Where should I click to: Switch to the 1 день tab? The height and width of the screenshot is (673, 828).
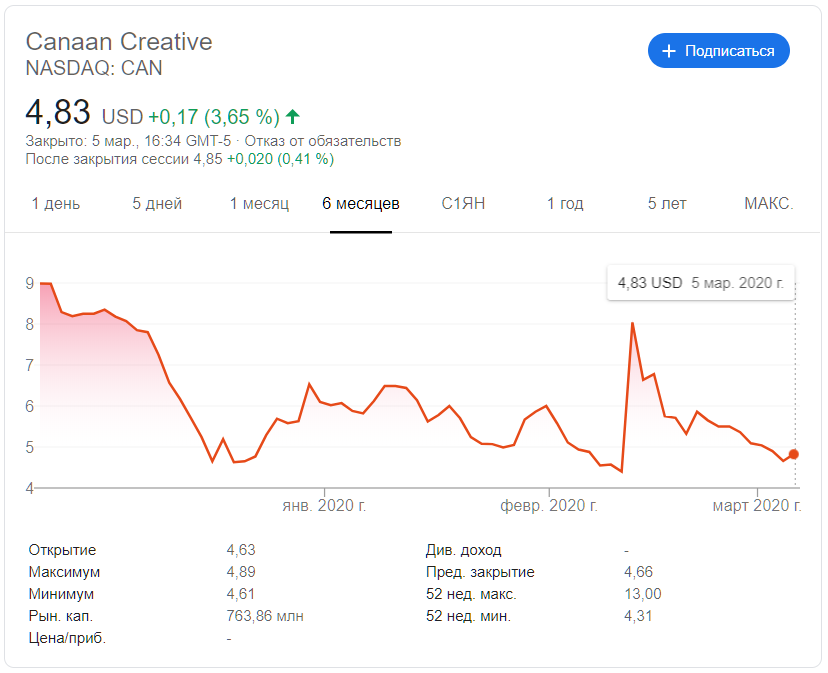[55, 203]
